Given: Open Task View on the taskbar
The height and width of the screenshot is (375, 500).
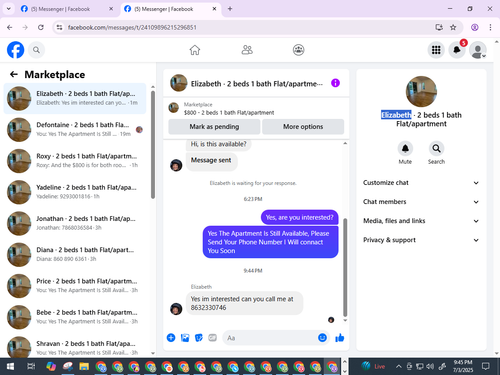Looking at the screenshot, I should pos(31,367).
